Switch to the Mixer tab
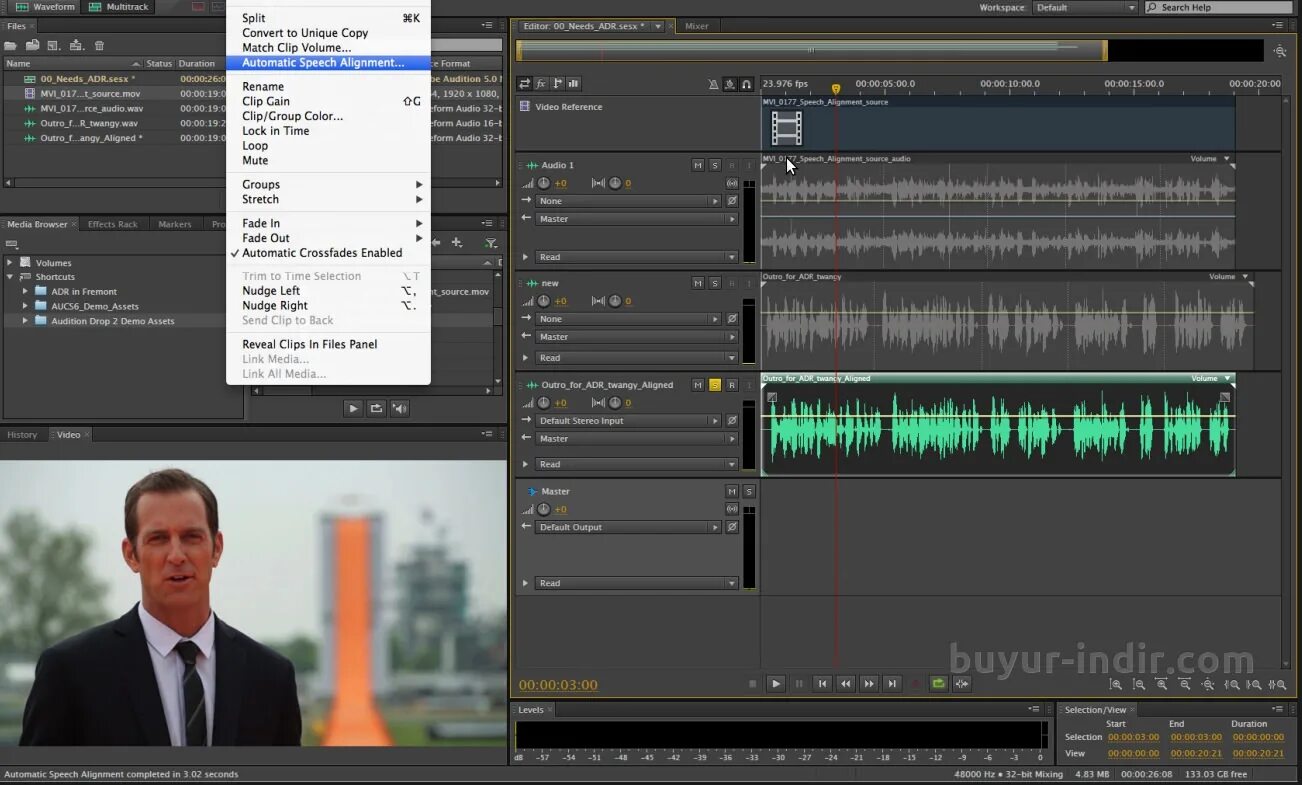Image resolution: width=1302 pixels, height=785 pixels. (x=697, y=26)
